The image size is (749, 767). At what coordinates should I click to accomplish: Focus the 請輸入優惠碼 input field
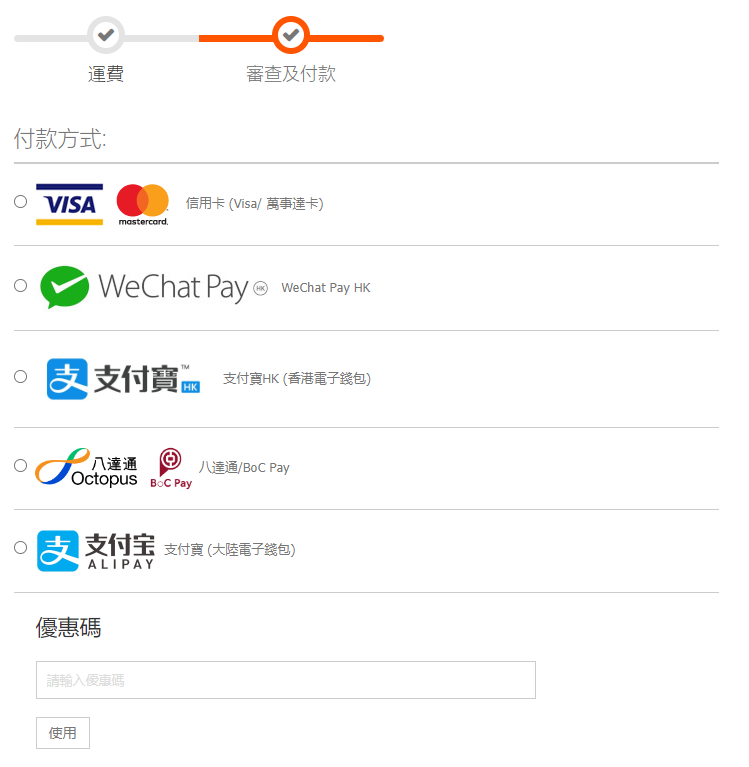(286, 680)
